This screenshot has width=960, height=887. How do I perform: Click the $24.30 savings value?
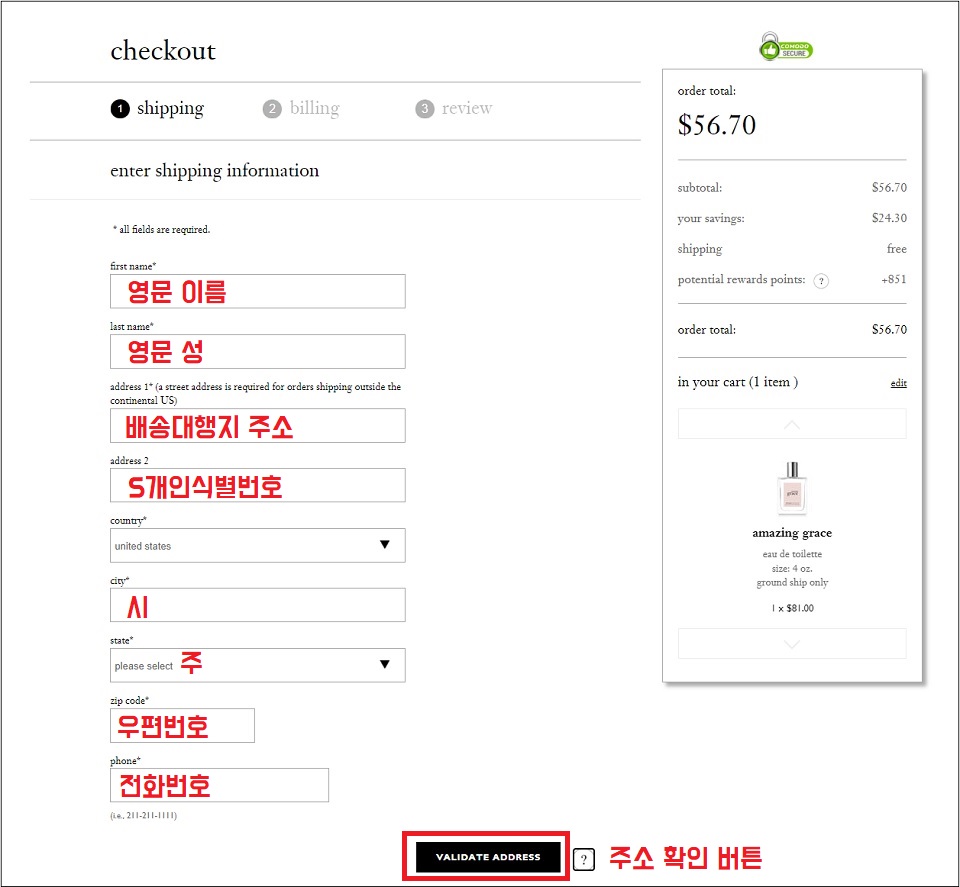tap(889, 218)
